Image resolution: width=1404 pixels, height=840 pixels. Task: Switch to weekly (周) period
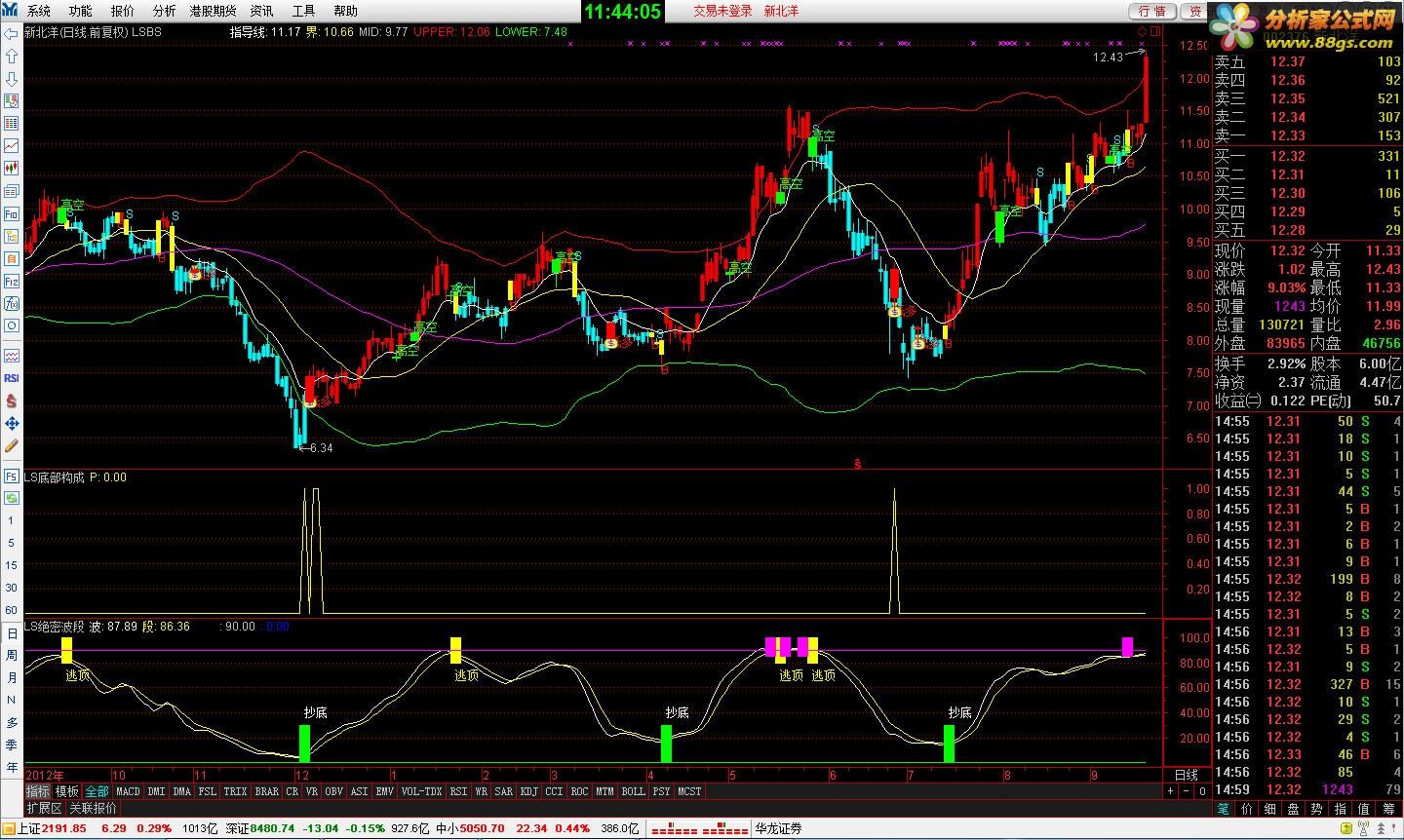coord(12,656)
